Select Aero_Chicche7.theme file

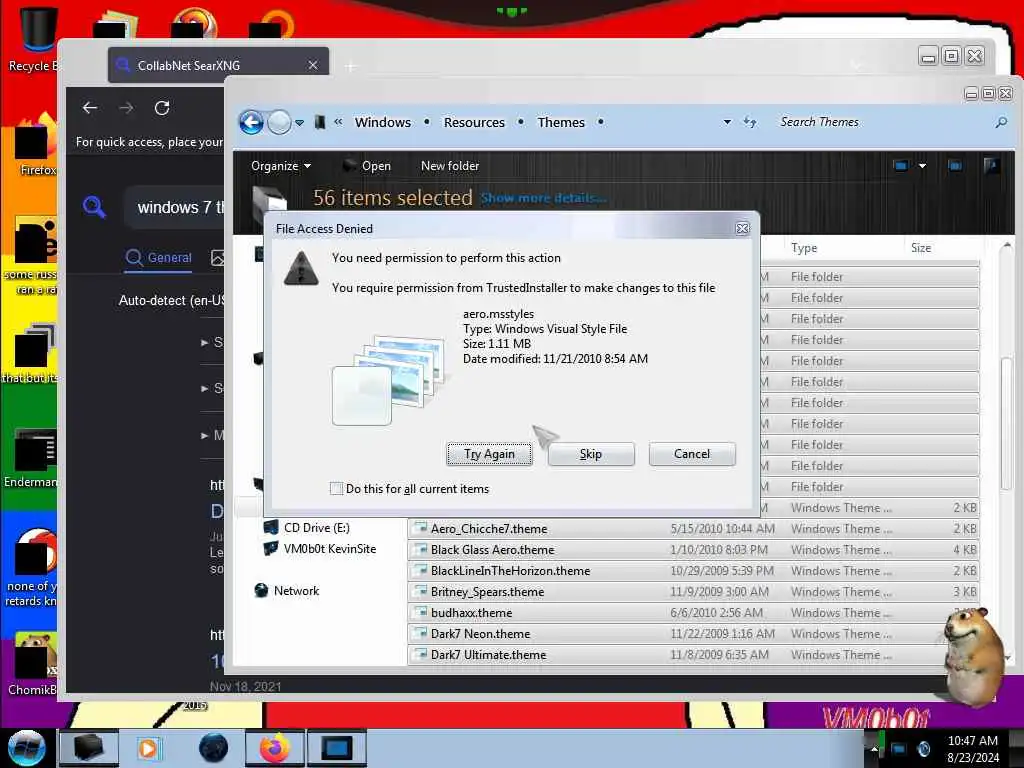(x=694, y=529)
